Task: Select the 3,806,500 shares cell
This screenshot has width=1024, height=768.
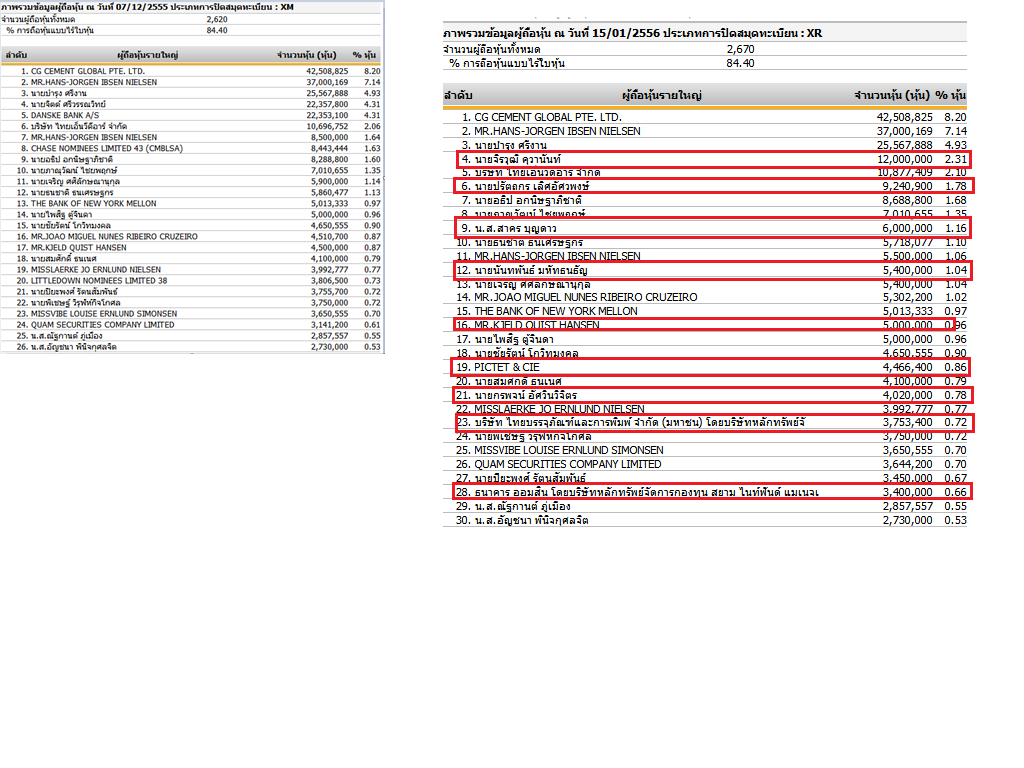Action: (329, 281)
